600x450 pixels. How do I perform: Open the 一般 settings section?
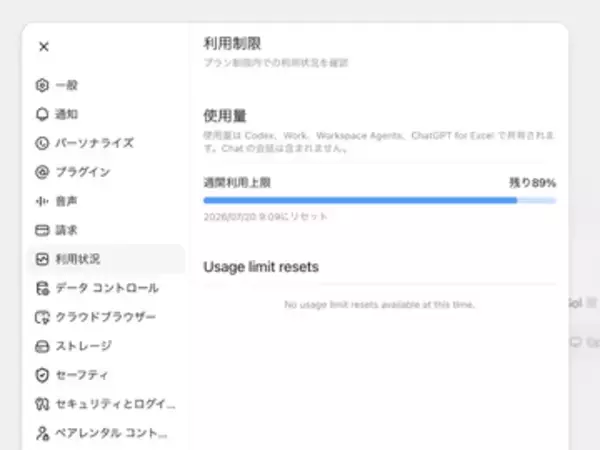[x=106, y=85]
